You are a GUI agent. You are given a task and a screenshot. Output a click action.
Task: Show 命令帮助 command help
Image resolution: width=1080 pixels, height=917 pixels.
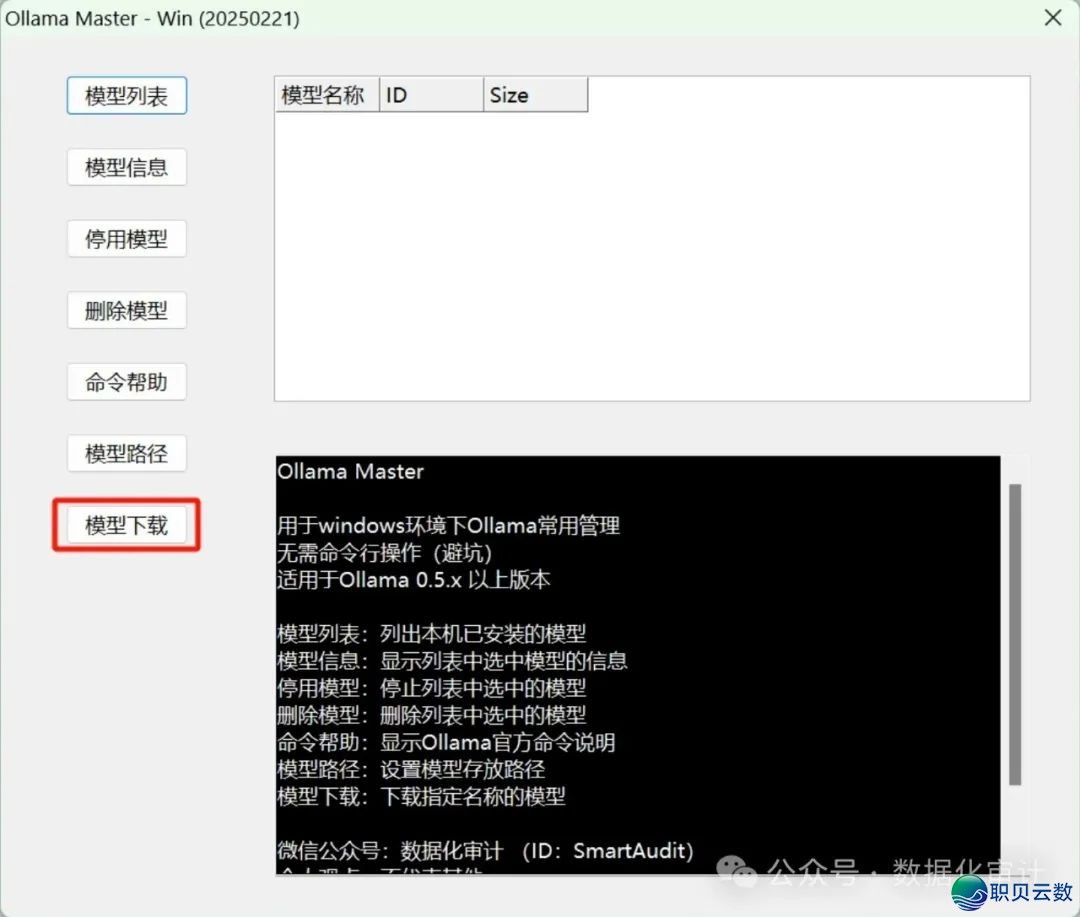click(x=127, y=382)
